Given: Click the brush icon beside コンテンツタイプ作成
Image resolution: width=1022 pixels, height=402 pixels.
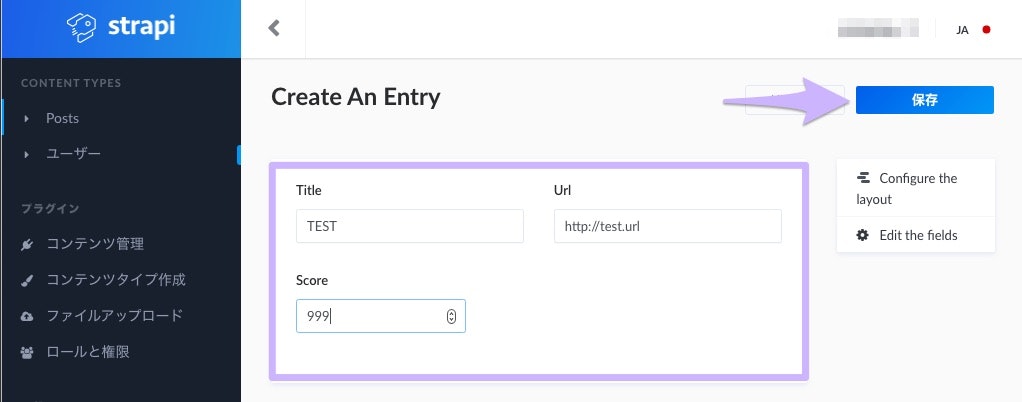Looking at the screenshot, I should (27, 280).
